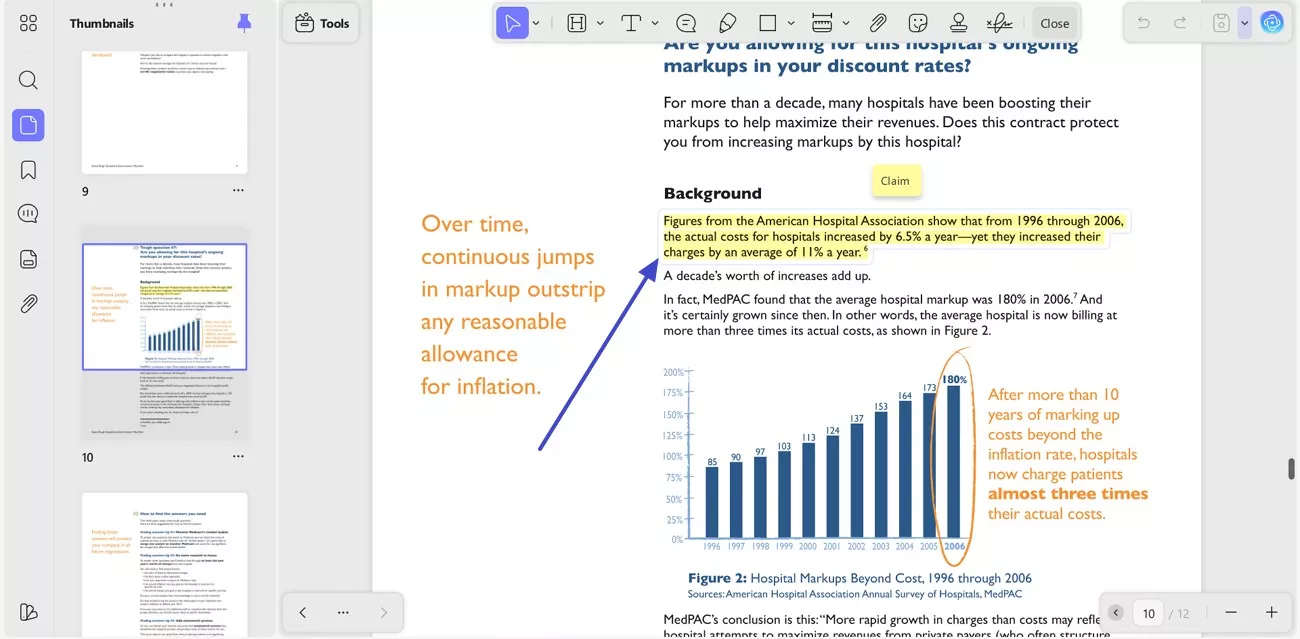Image resolution: width=1300 pixels, height=639 pixels.
Task: Unpin the Thumbnails panel with pin icon
Action: click(244, 23)
